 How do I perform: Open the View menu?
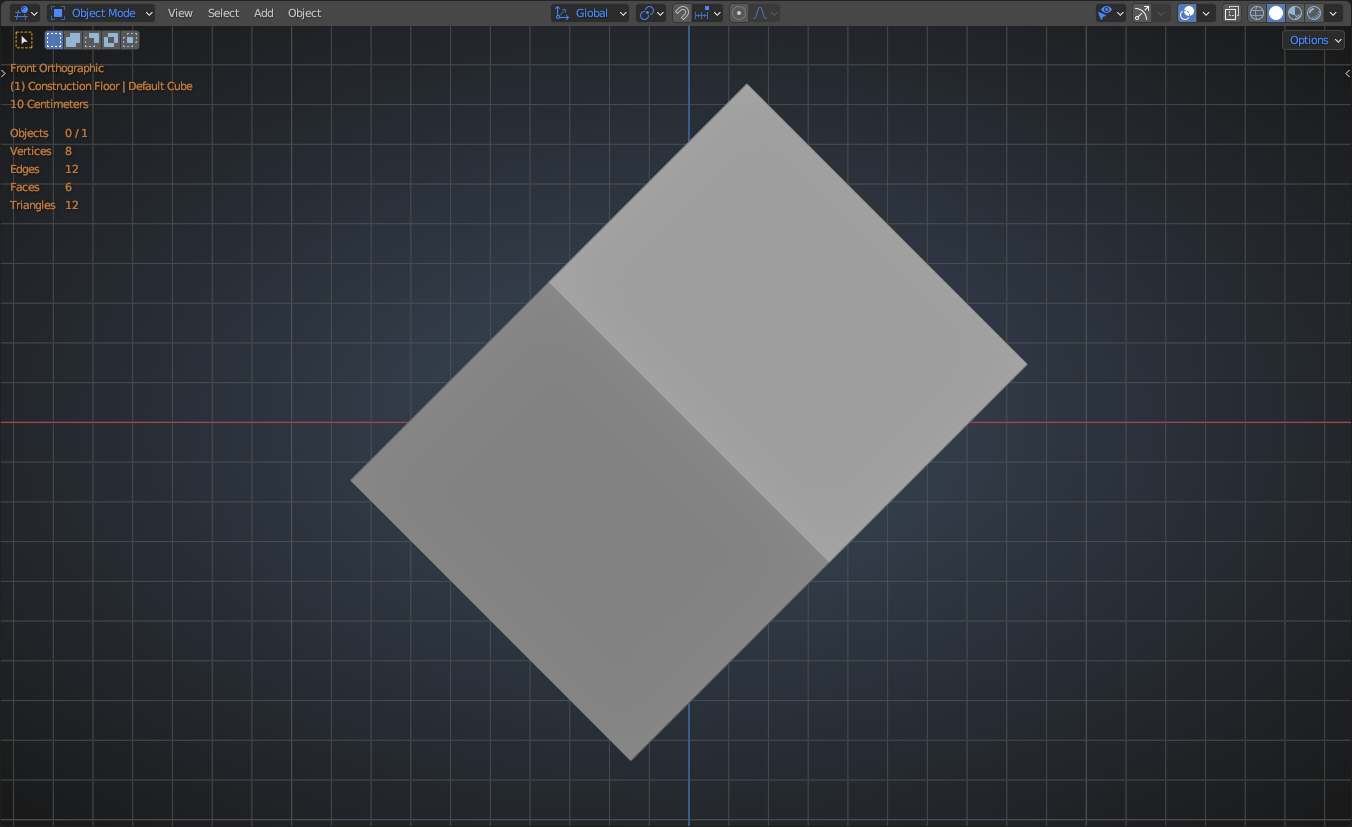(180, 13)
